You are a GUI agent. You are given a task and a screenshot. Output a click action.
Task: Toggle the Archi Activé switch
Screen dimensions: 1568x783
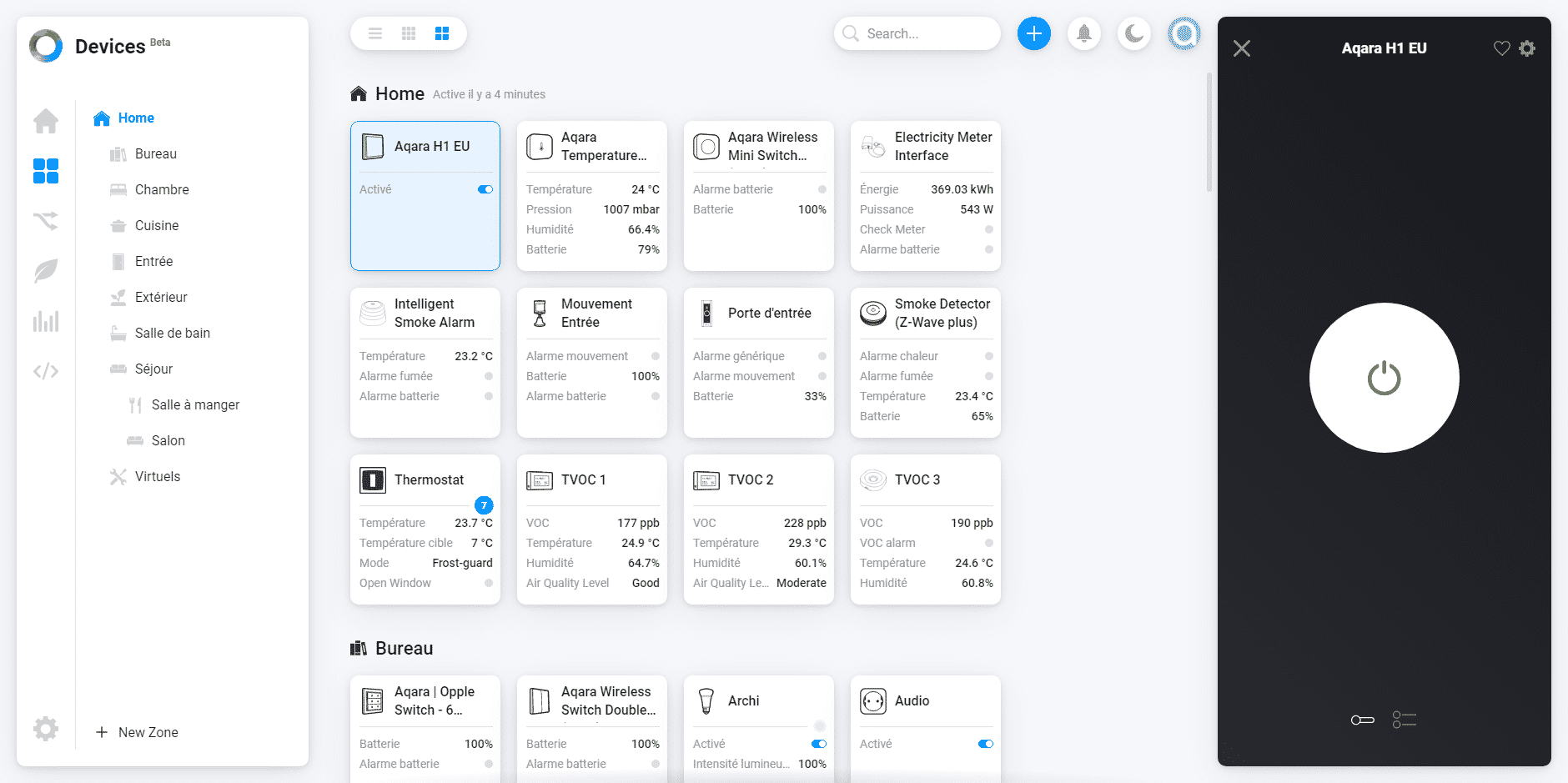pyautogui.click(x=819, y=744)
